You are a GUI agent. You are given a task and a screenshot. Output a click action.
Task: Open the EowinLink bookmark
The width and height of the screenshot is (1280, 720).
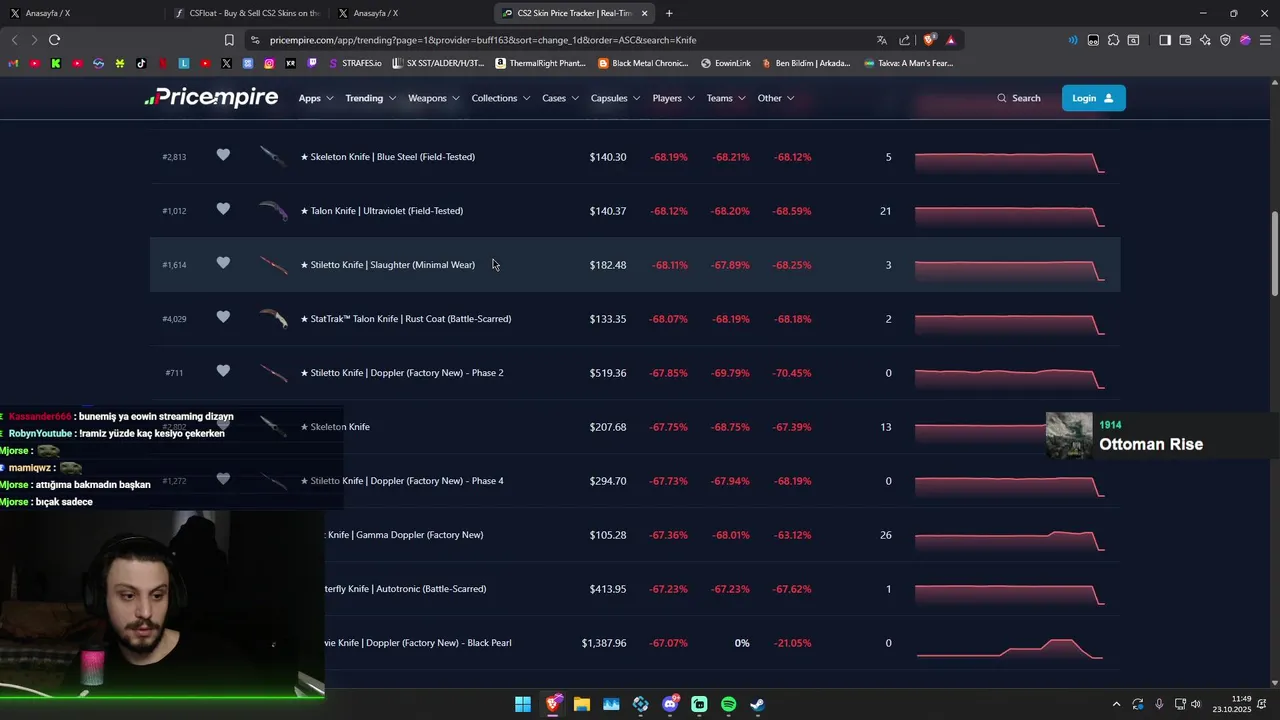[x=726, y=63]
